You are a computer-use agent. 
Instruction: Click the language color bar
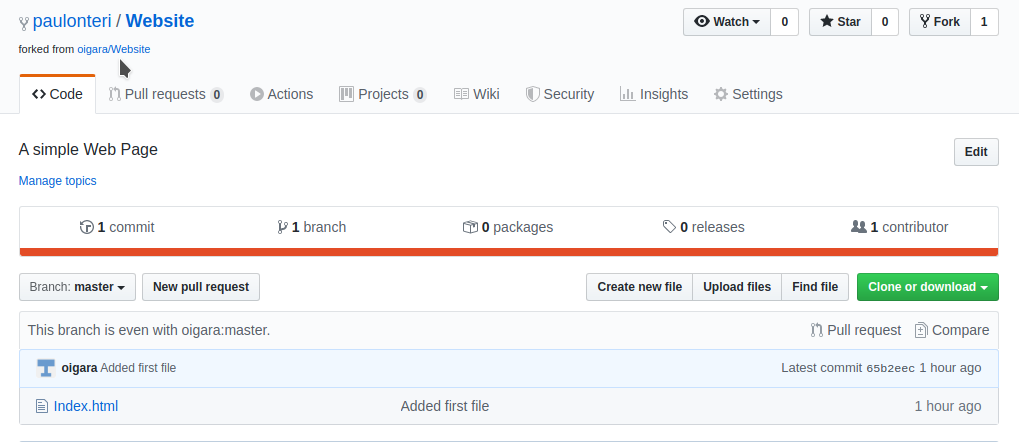click(x=508, y=251)
